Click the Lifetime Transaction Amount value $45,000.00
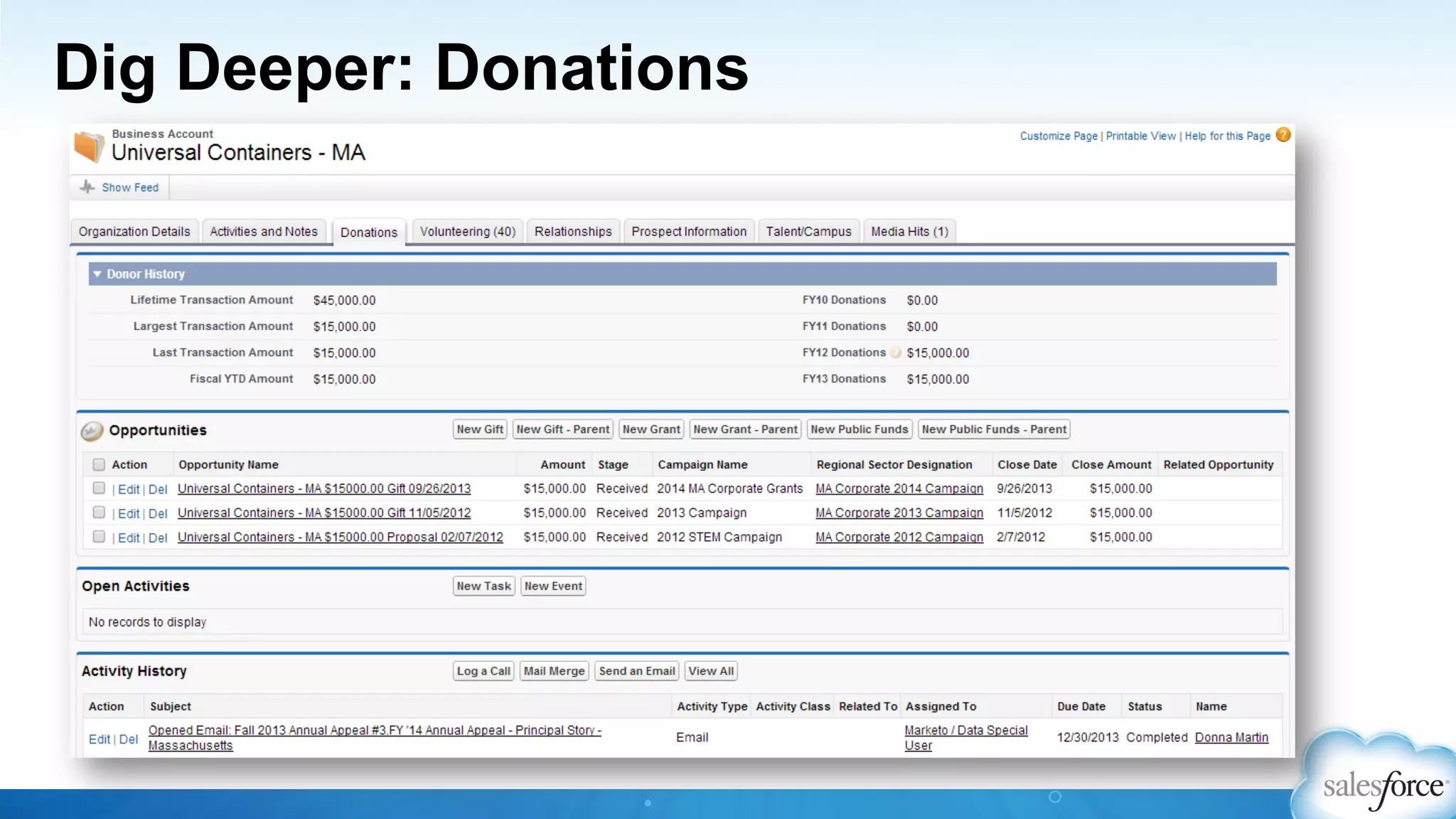This screenshot has width=1456, height=819. click(345, 300)
